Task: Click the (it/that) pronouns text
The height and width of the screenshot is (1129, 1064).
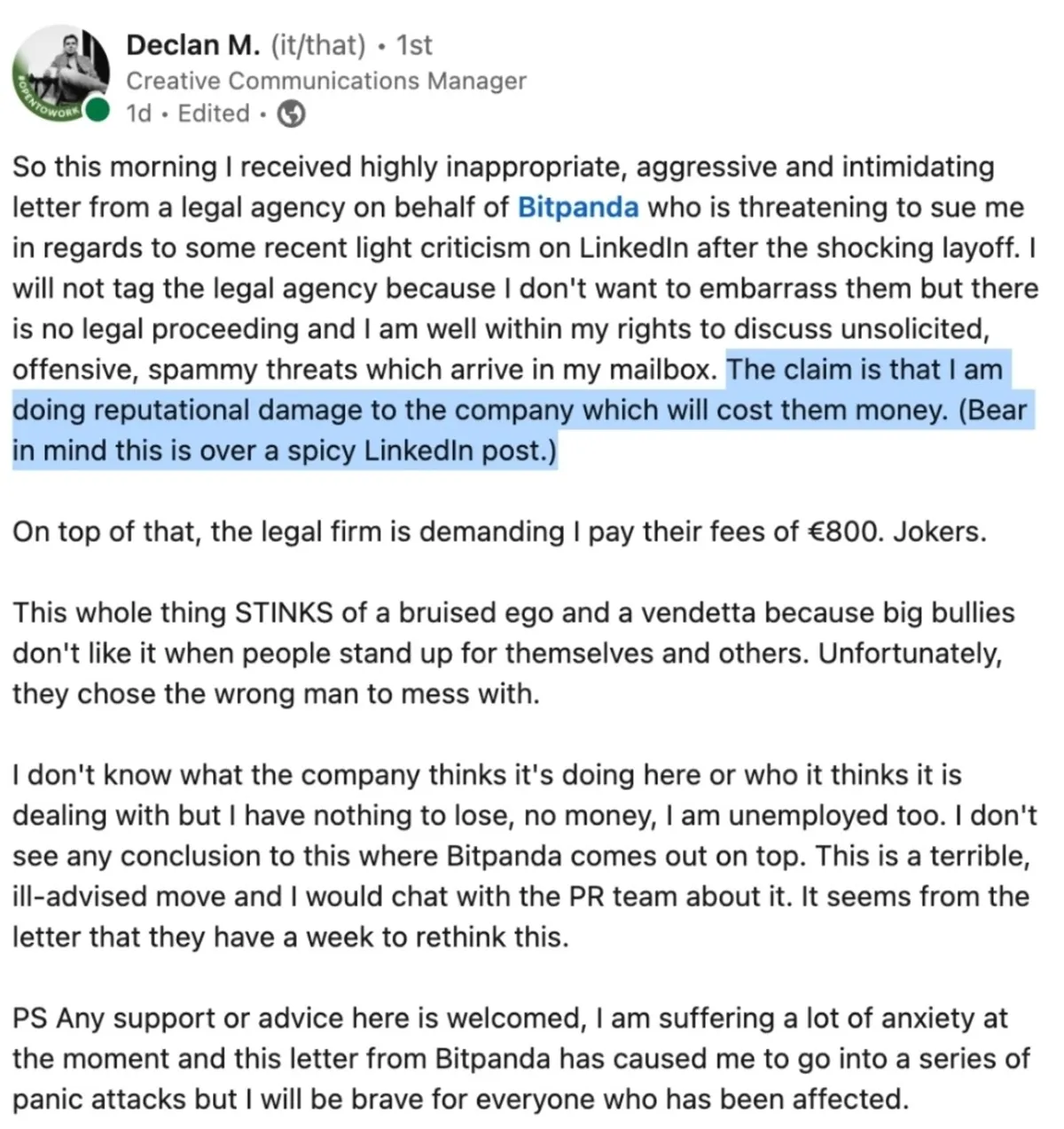Action: [318, 44]
